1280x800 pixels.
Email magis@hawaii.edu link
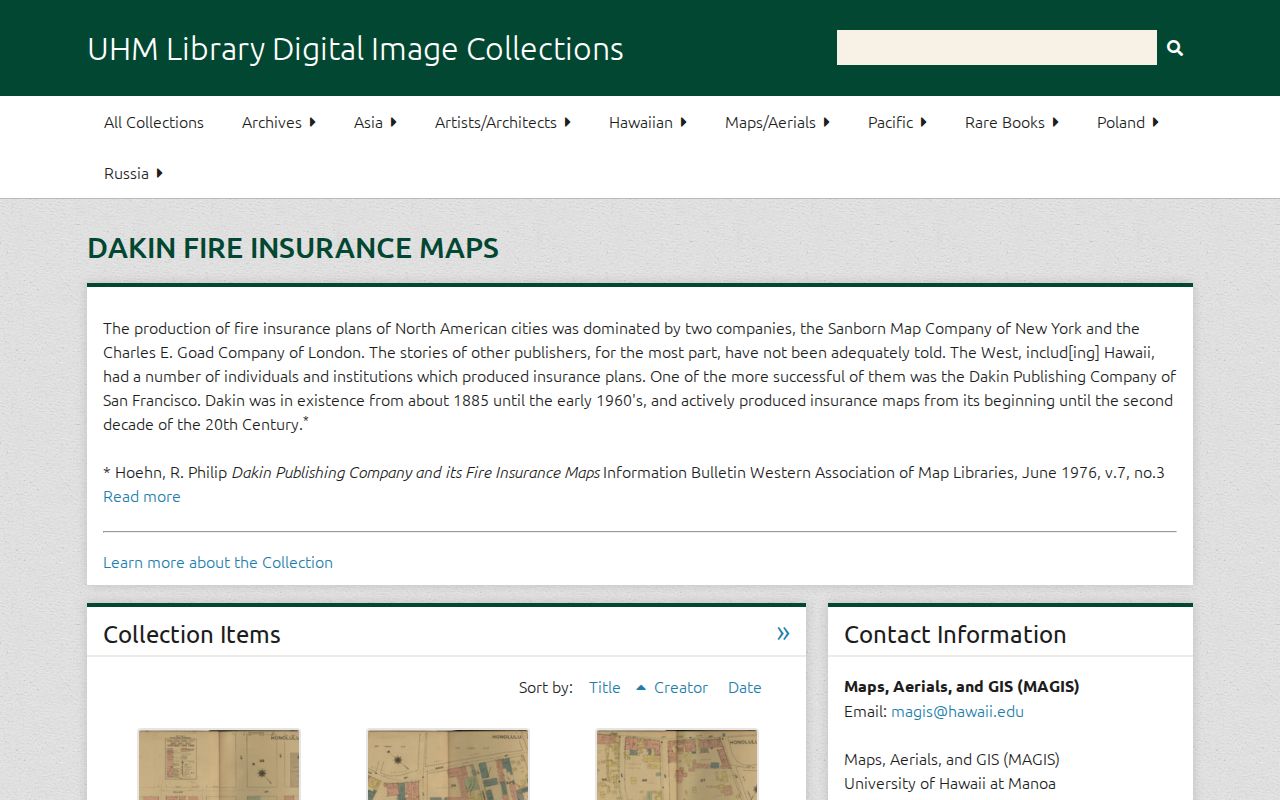tap(957, 711)
